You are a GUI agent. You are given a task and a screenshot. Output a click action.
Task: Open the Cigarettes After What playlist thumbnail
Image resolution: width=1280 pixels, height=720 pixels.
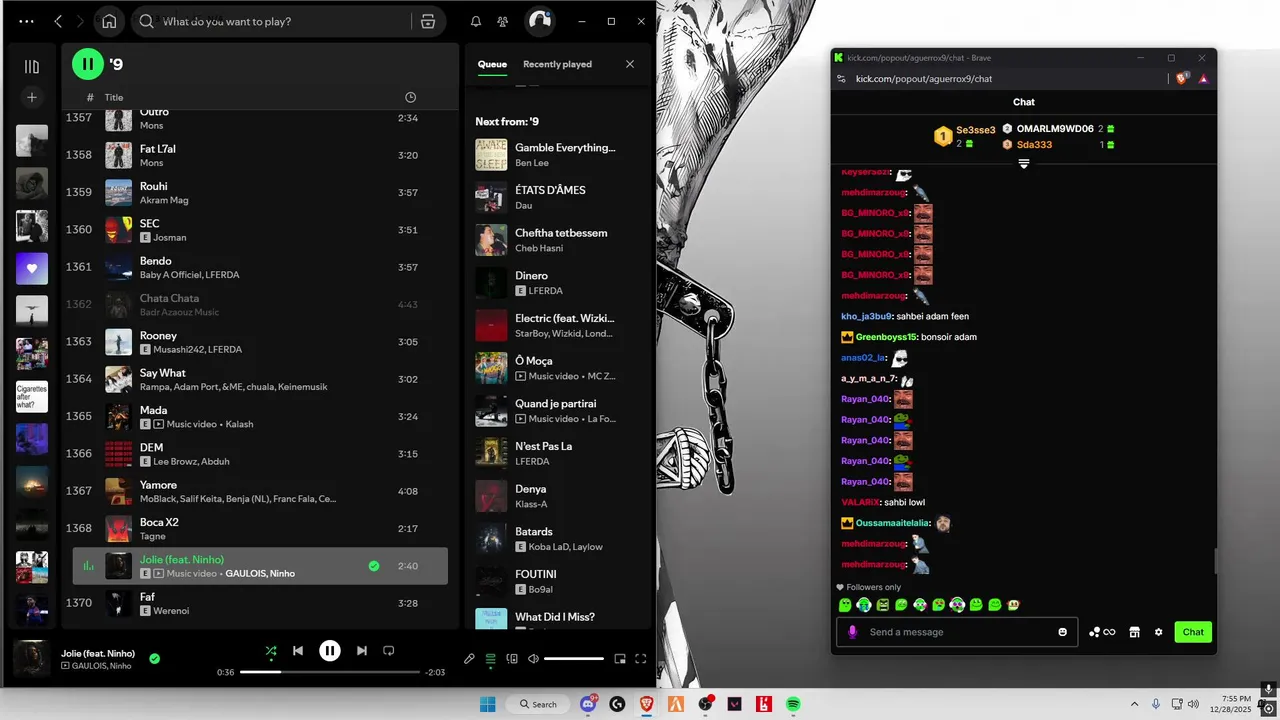pyautogui.click(x=32, y=397)
